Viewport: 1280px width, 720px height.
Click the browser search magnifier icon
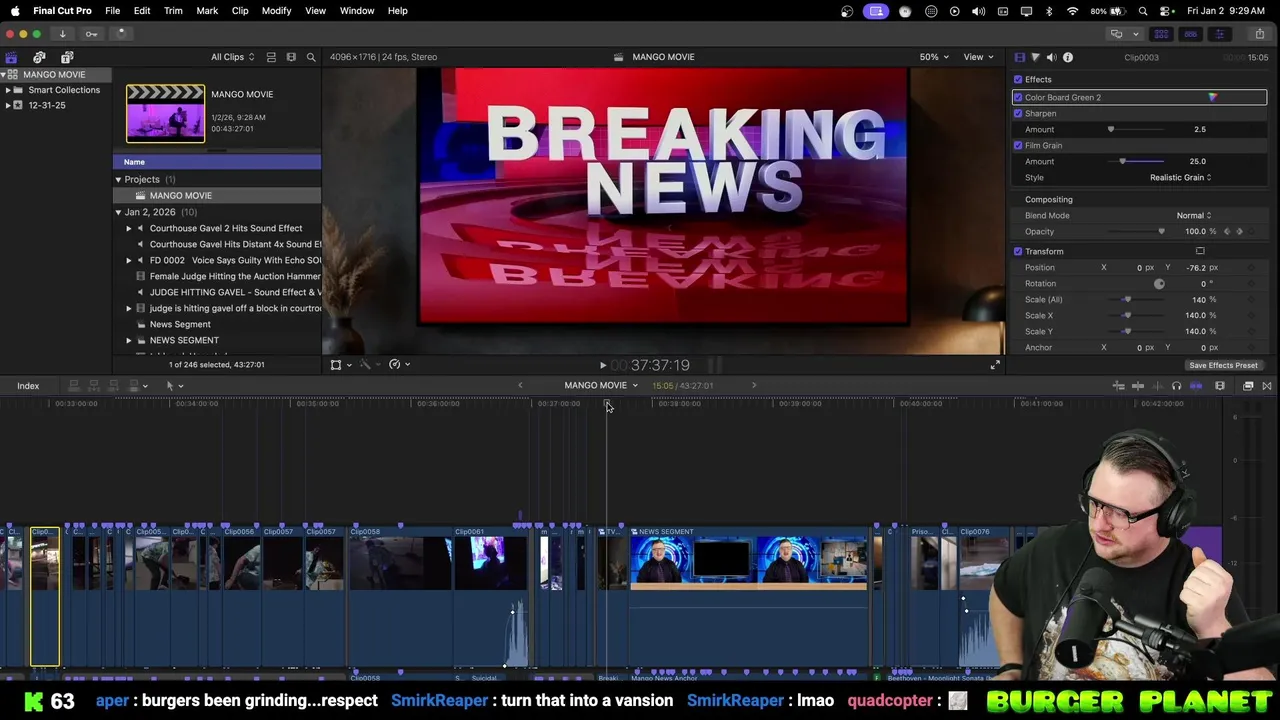311,57
